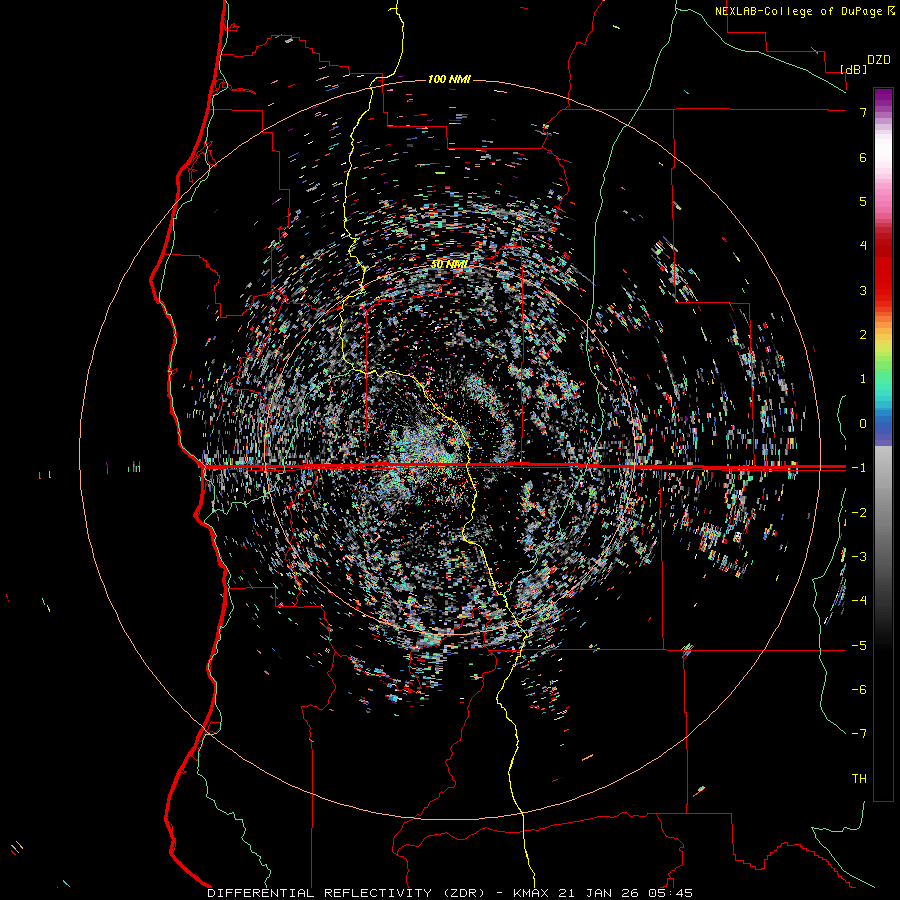
Task: Click the 4 value on color scale
Action: point(863,246)
